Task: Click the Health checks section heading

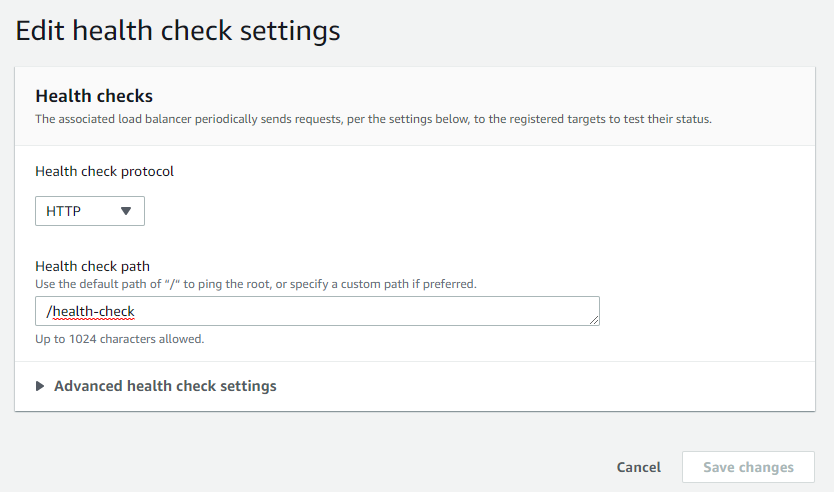Action: (94, 96)
